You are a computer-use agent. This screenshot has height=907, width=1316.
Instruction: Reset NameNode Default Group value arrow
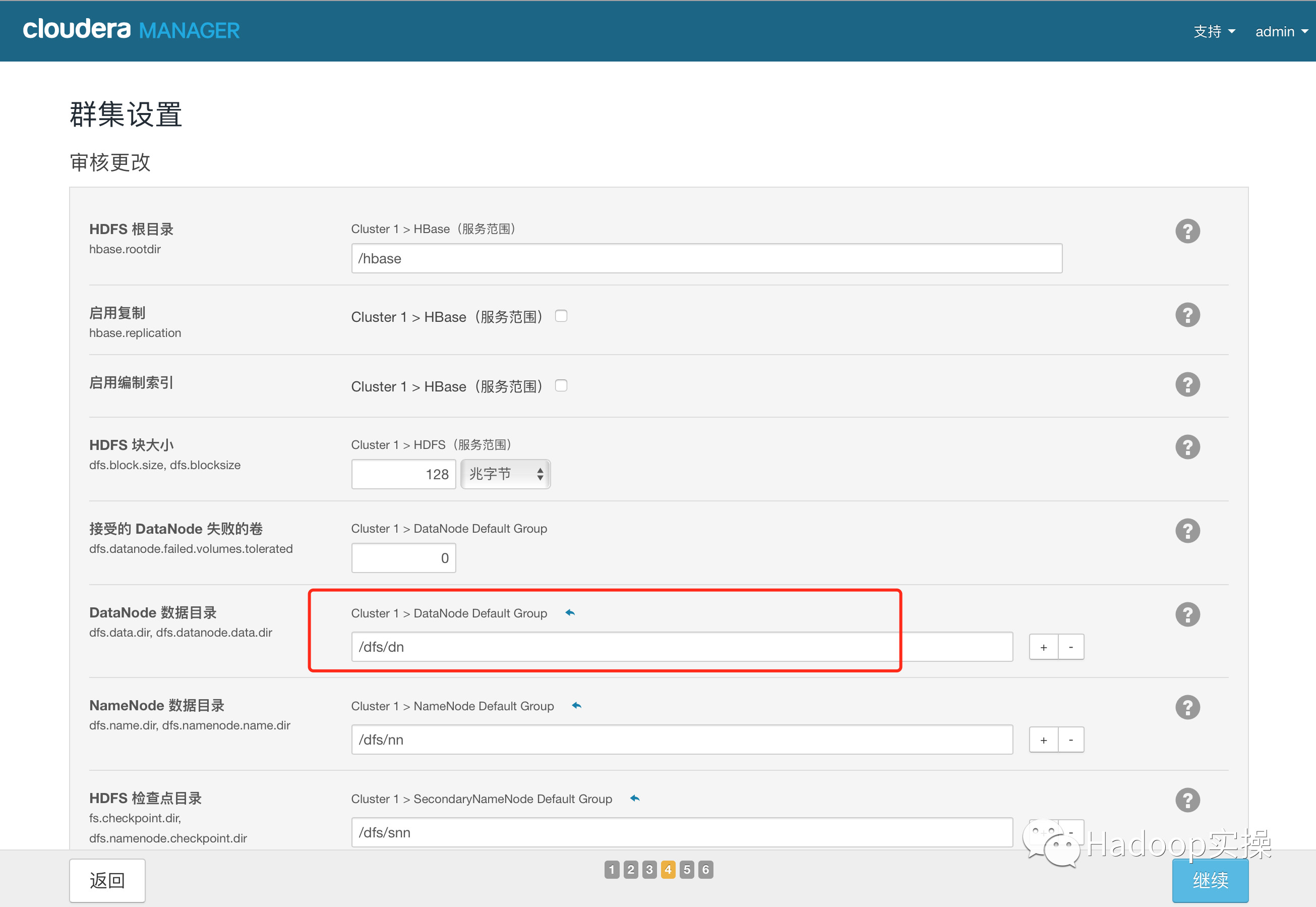[577, 706]
